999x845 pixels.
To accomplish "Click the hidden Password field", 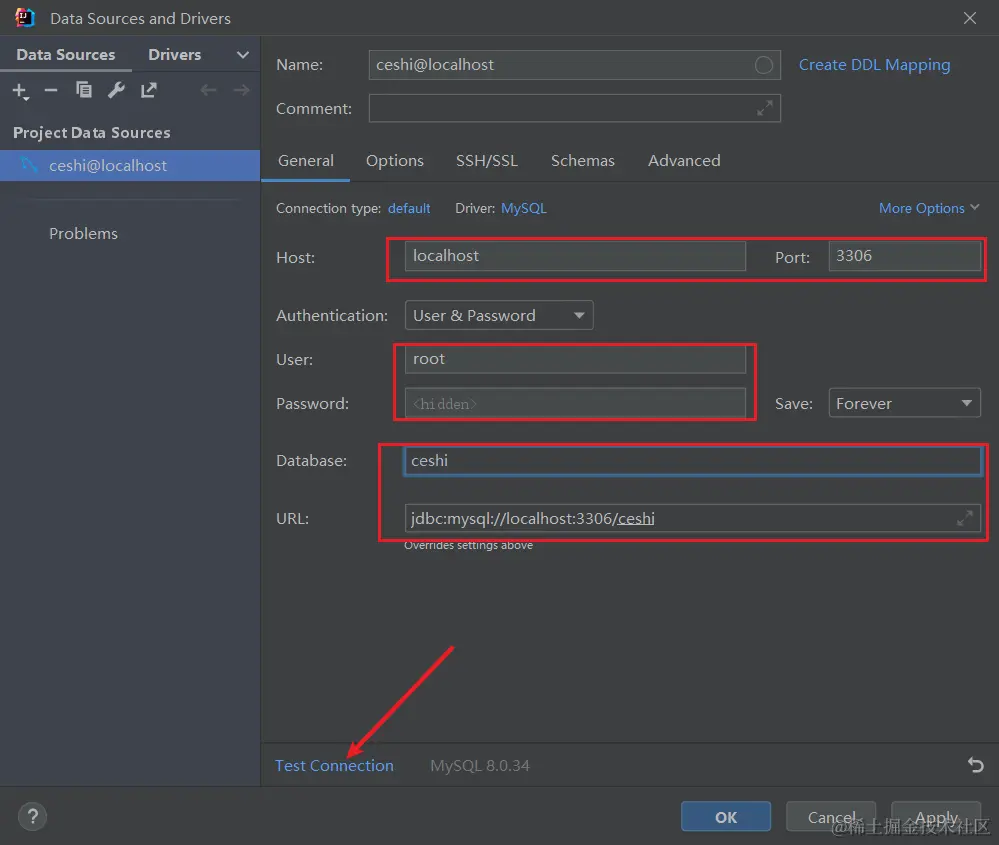I will tap(575, 403).
